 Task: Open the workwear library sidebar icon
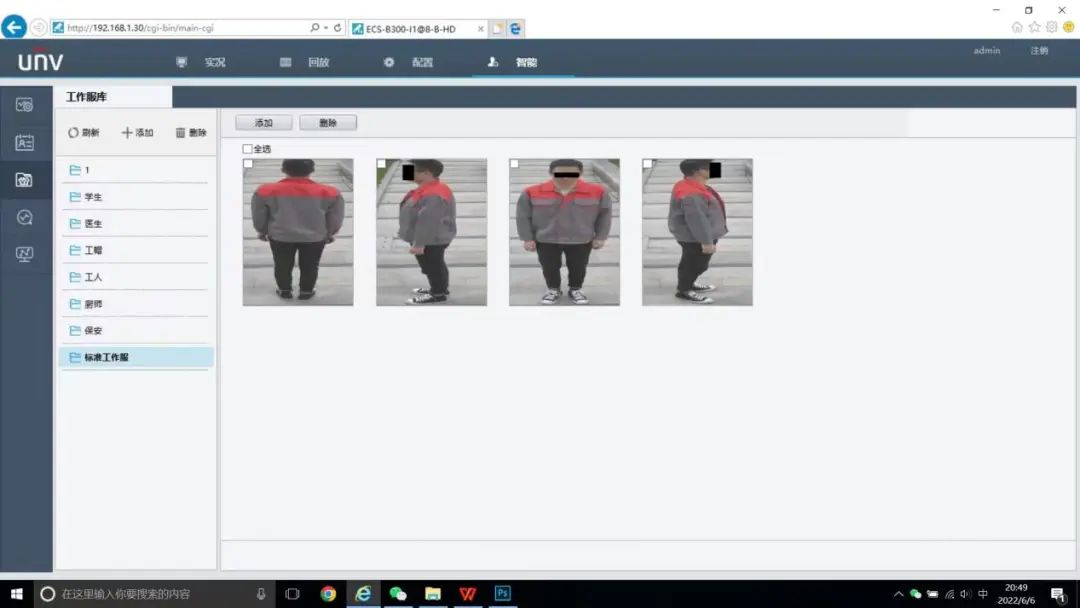click(25, 180)
